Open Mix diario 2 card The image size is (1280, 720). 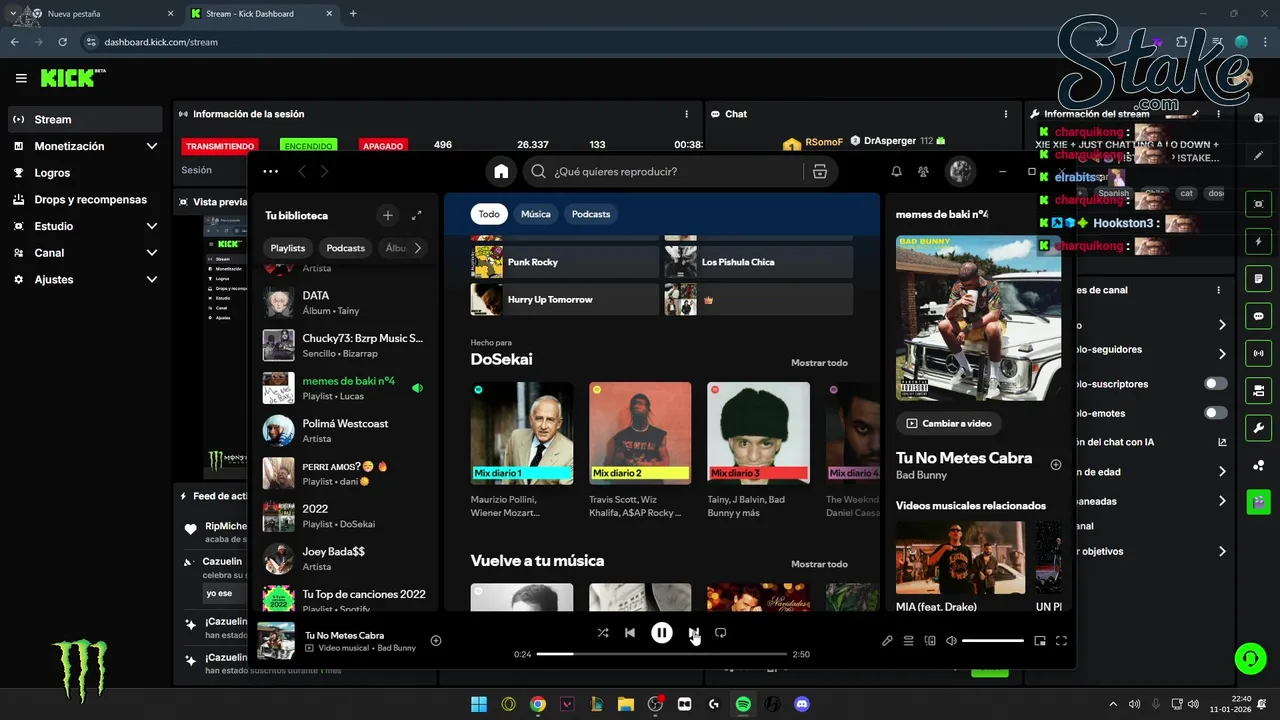(x=640, y=449)
